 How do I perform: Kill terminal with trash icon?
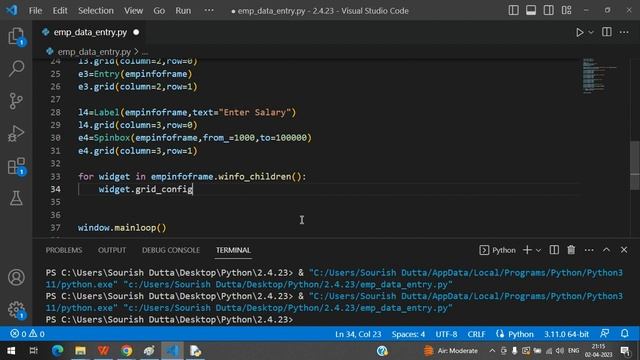(x=571, y=250)
